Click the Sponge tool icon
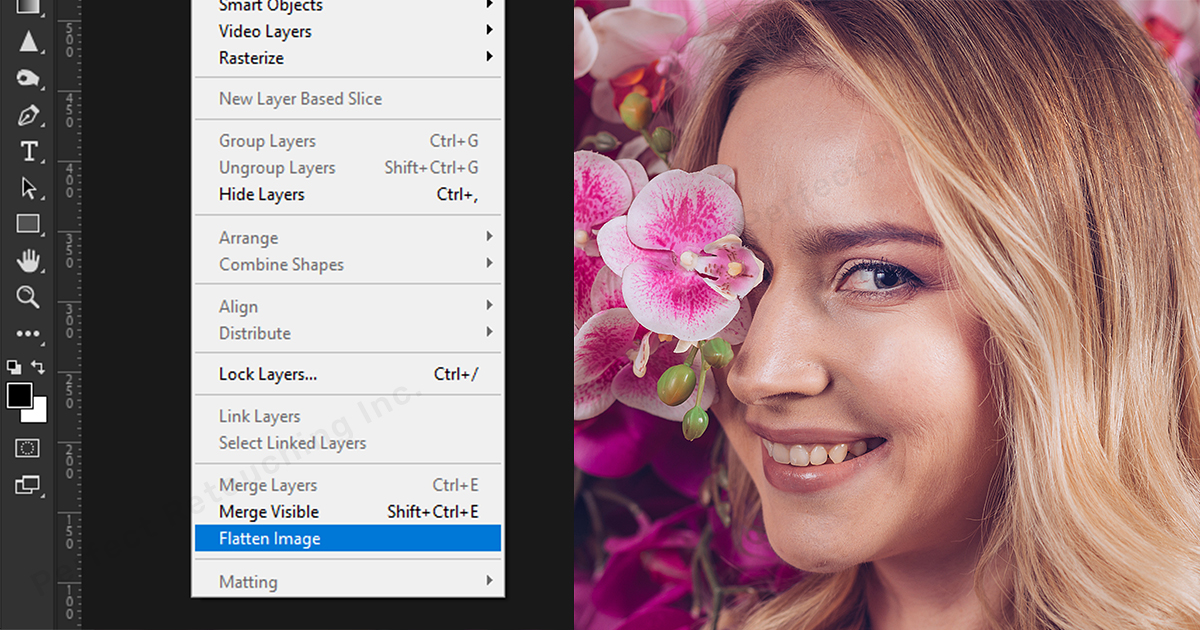Image resolution: width=1200 pixels, height=630 pixels. (28, 78)
